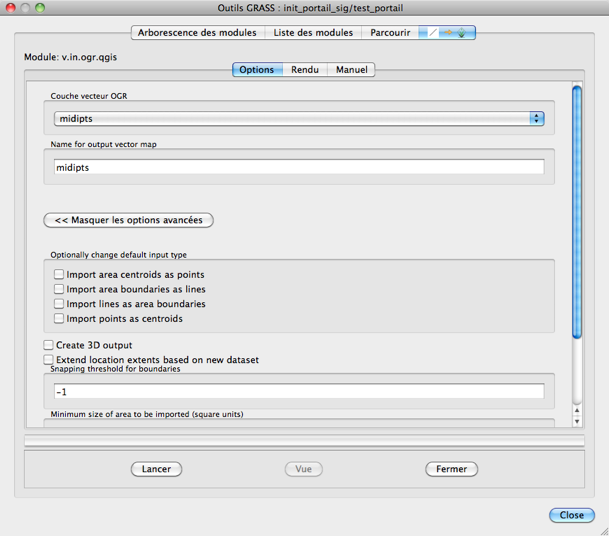Check Import area boundaries as lines
Screen dimensions: 609x536
click(x=59, y=289)
